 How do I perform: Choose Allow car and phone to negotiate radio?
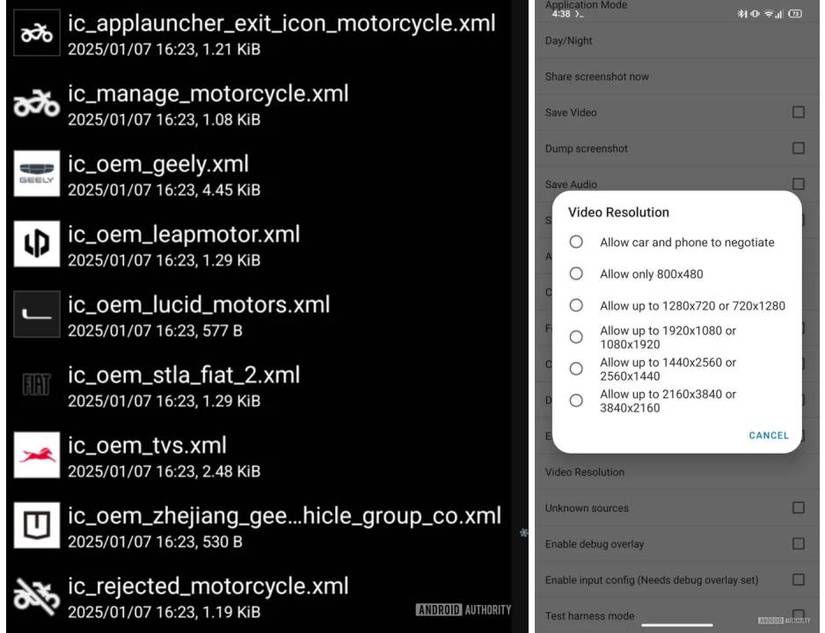(x=576, y=242)
